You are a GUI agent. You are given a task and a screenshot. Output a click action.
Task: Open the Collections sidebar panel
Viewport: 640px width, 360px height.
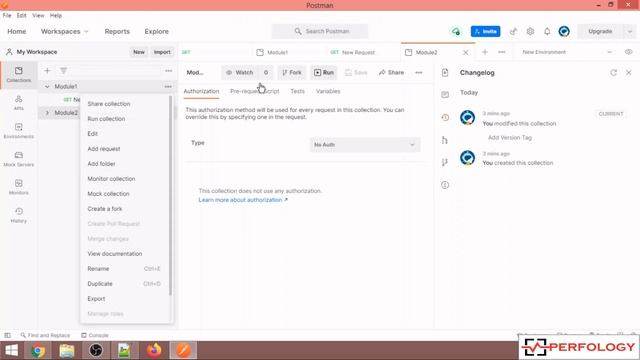19,75
